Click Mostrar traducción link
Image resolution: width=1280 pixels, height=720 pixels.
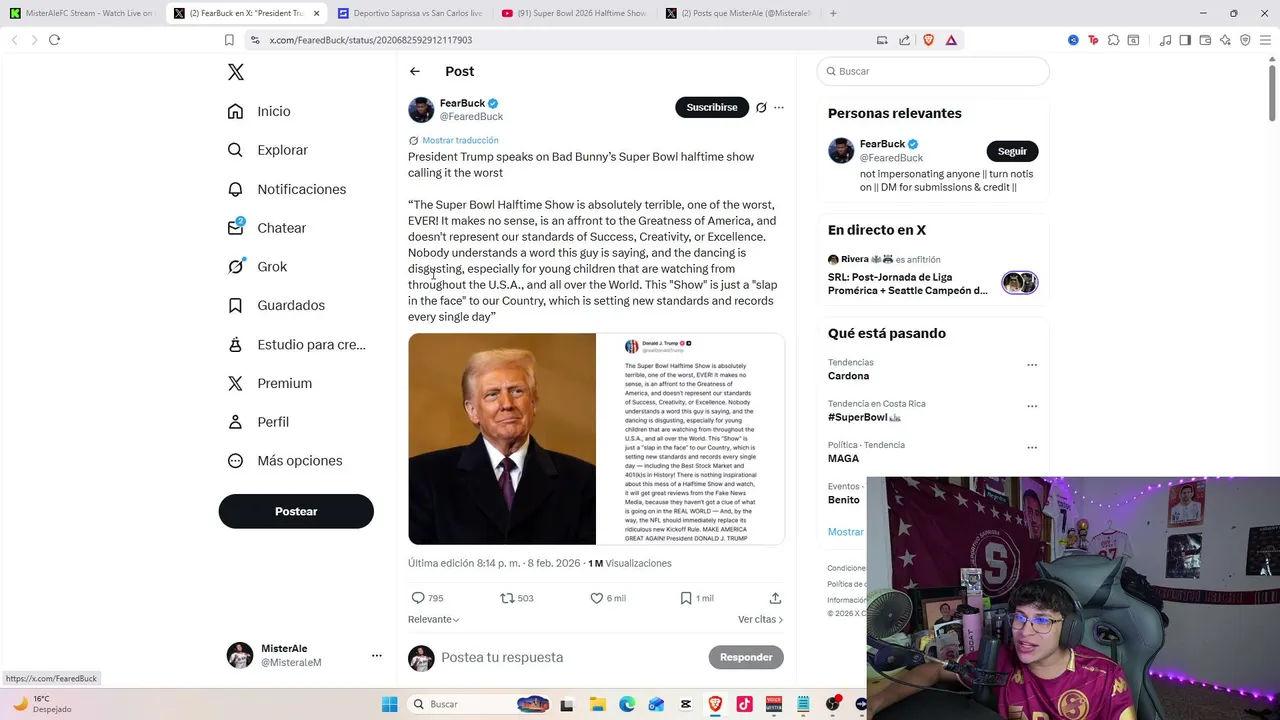pyautogui.click(x=460, y=140)
